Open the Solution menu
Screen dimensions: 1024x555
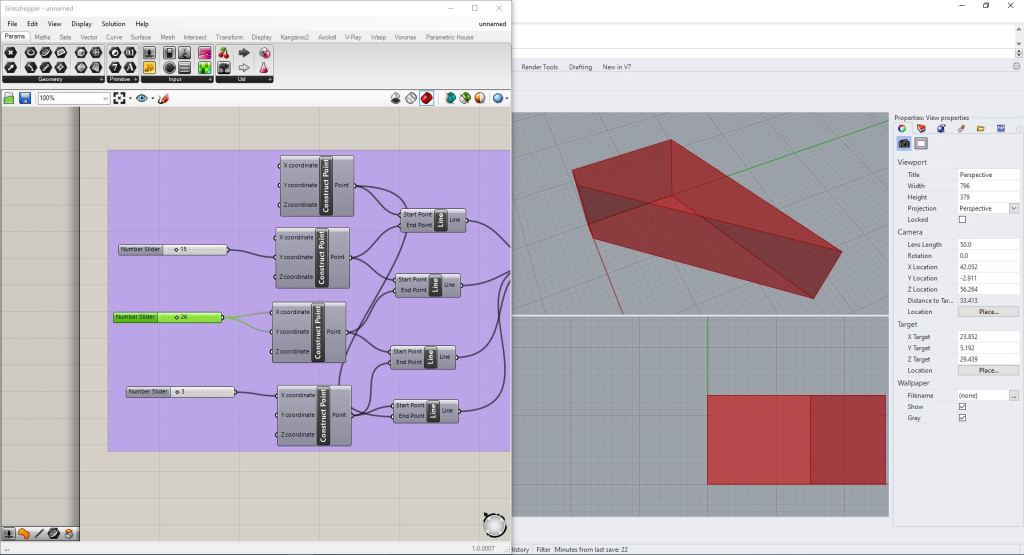pyautogui.click(x=113, y=23)
